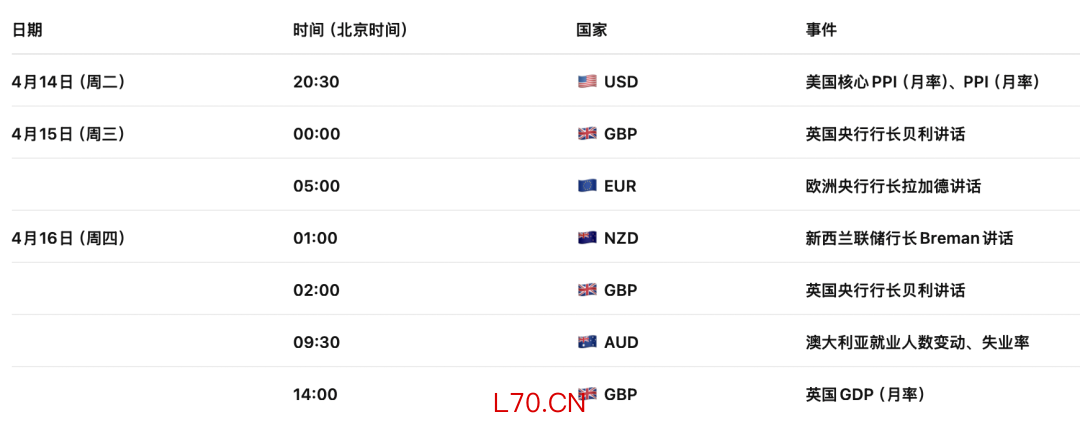Screen dimensions: 1080x423
Task: Click the Australian flag beside AUD
Action: tap(587, 342)
